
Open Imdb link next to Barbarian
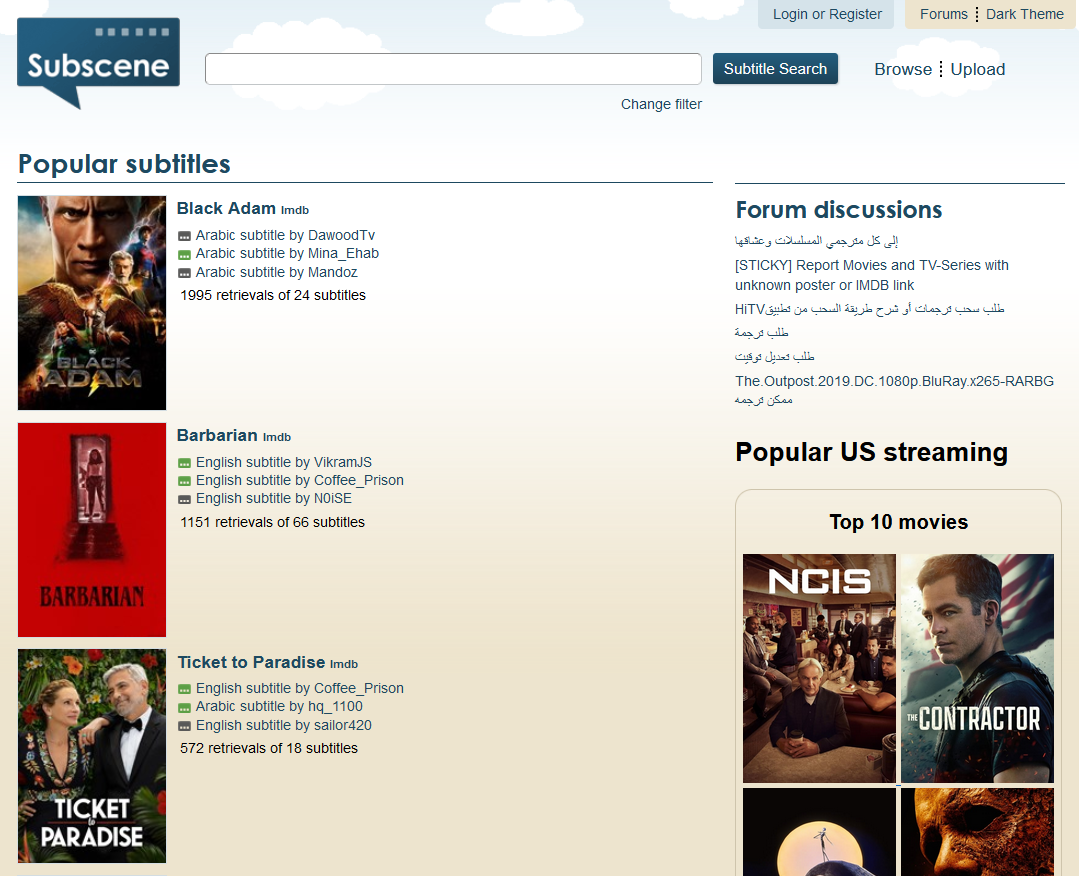tap(277, 438)
